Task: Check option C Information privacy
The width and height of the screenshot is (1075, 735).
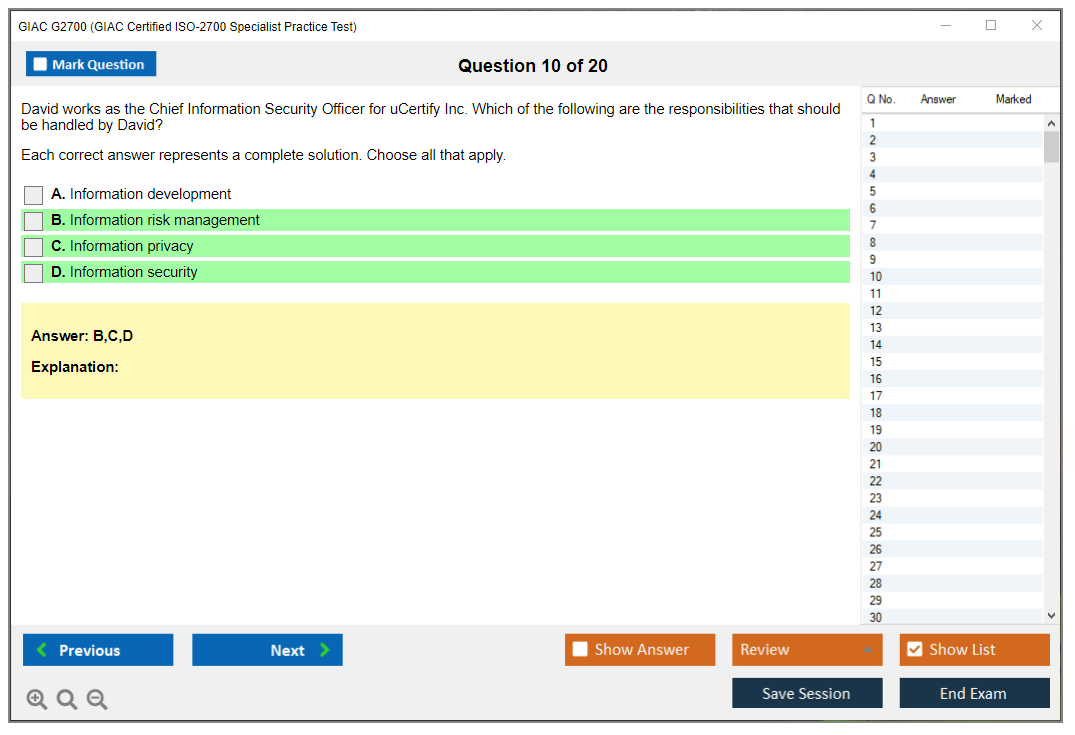Action: tap(33, 247)
